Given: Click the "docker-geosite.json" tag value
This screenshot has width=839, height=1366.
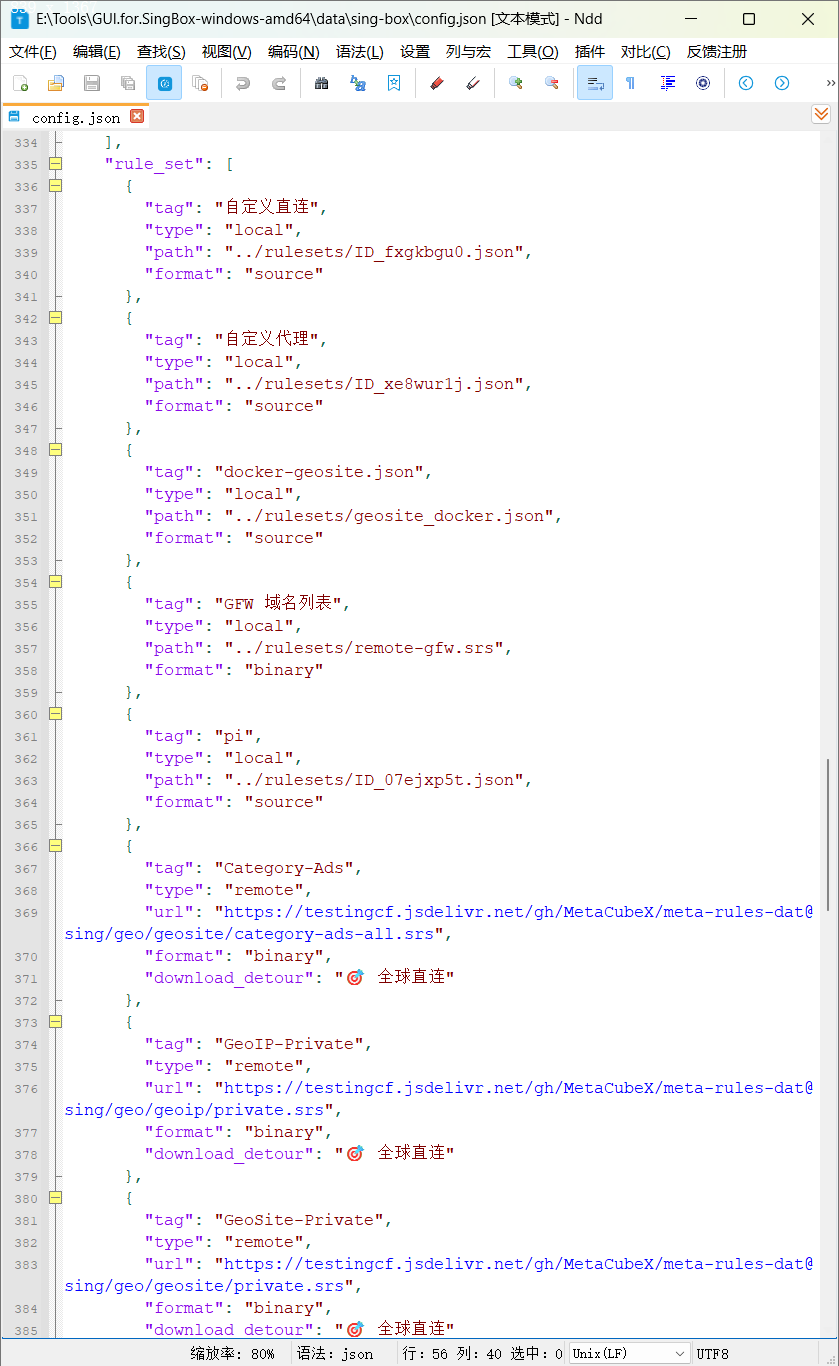Looking at the screenshot, I should point(319,472).
